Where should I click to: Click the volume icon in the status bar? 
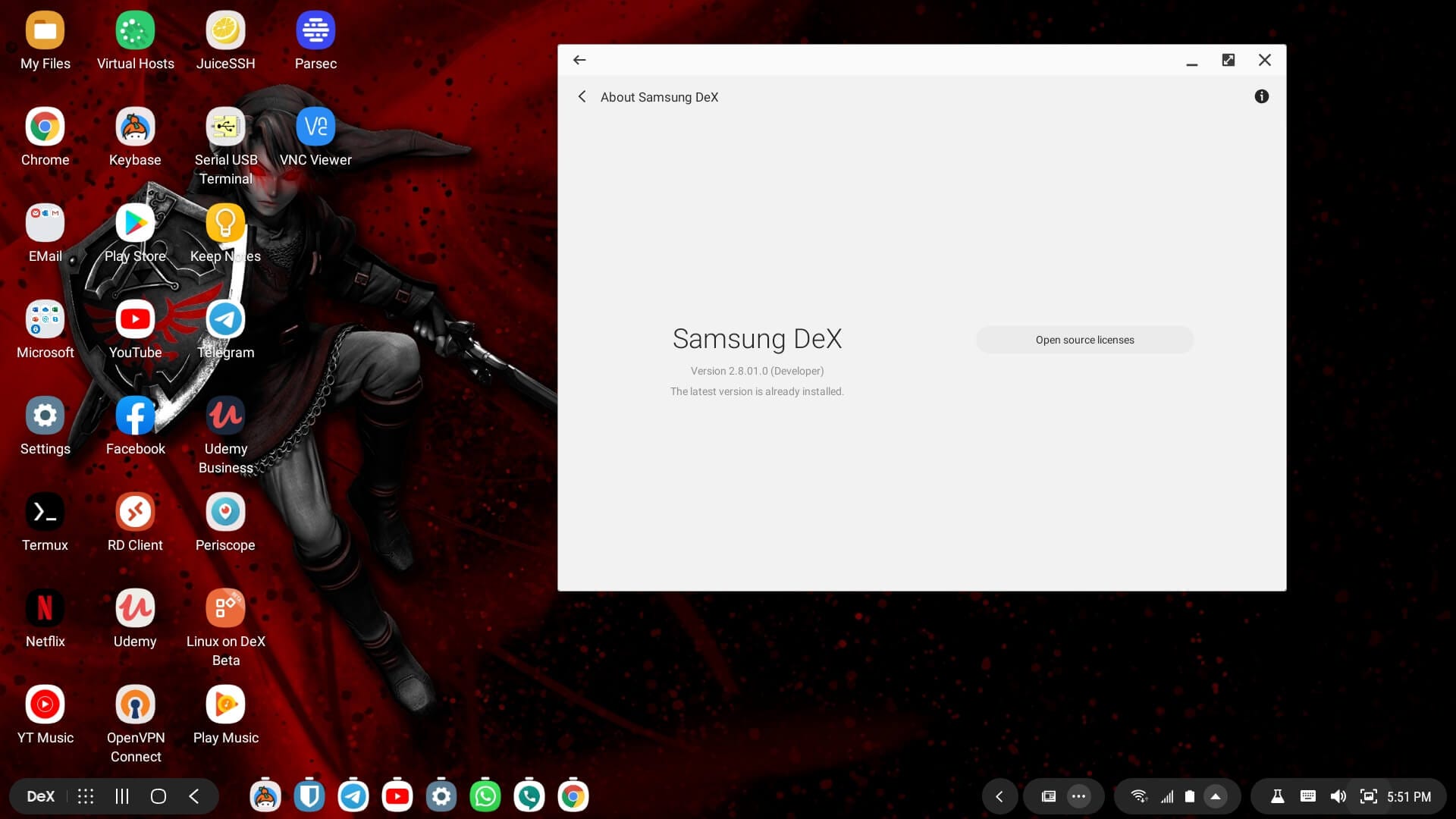point(1338,795)
